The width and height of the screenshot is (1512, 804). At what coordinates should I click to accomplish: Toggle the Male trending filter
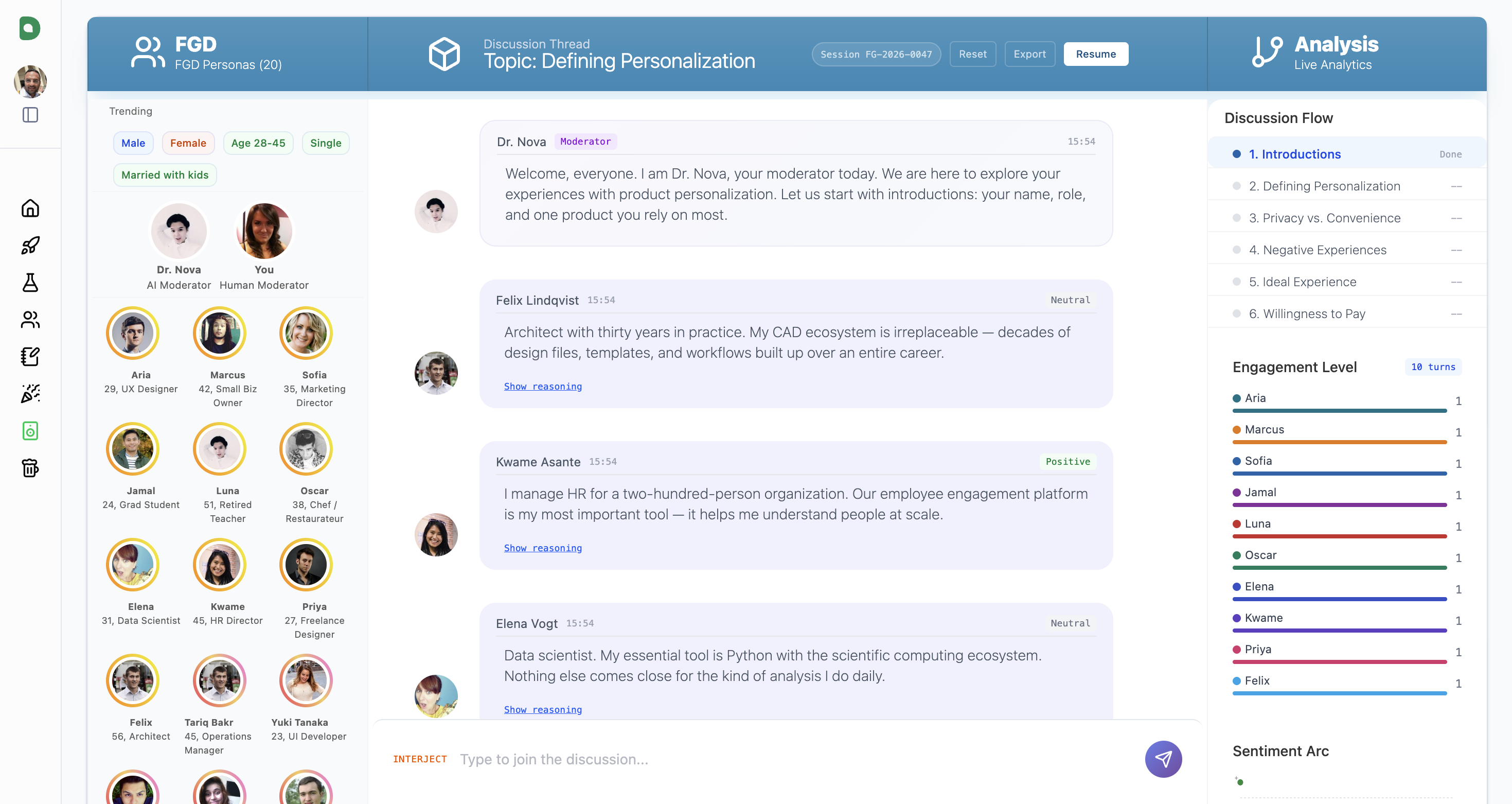click(133, 143)
